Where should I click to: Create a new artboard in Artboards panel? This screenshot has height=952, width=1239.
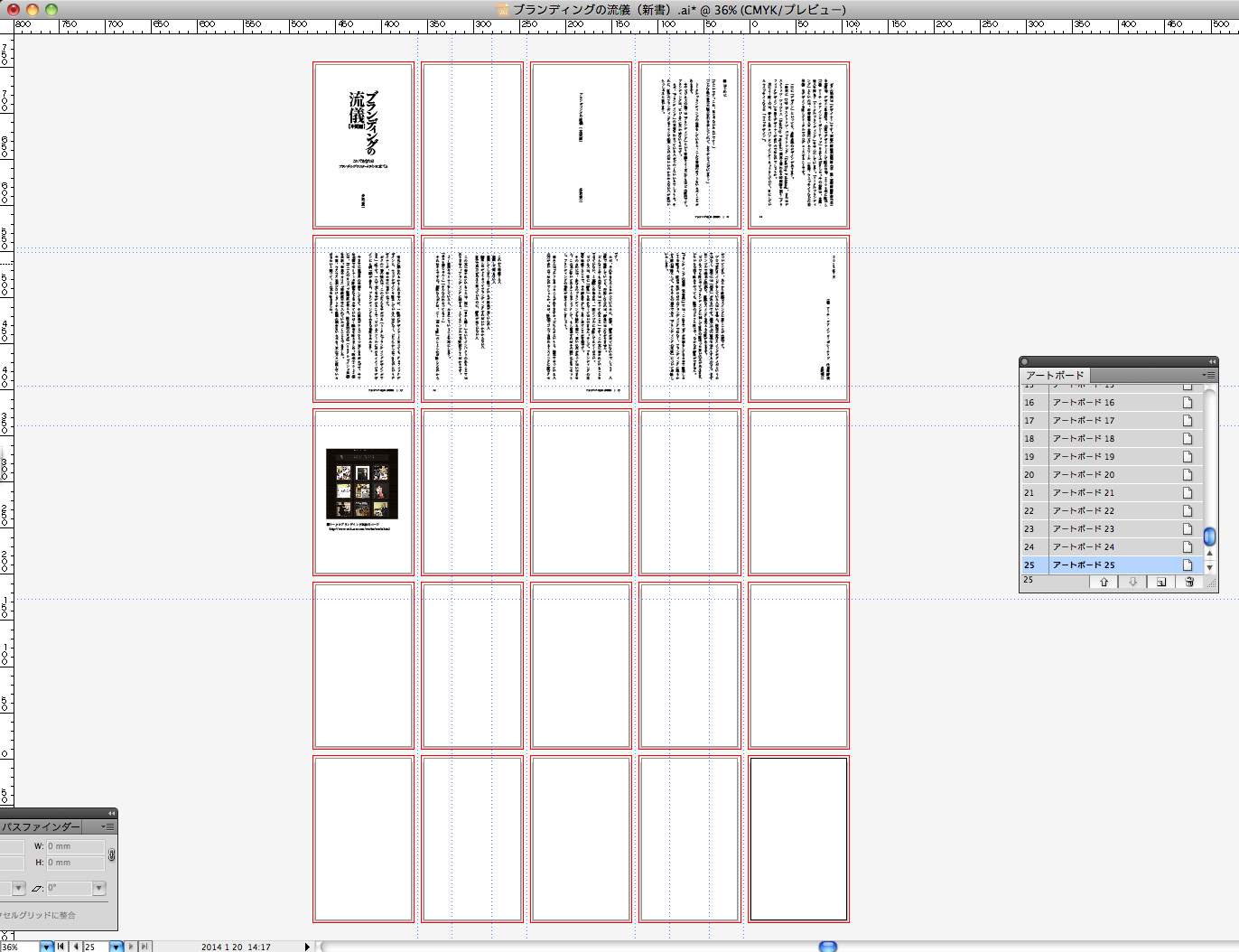point(1160,582)
